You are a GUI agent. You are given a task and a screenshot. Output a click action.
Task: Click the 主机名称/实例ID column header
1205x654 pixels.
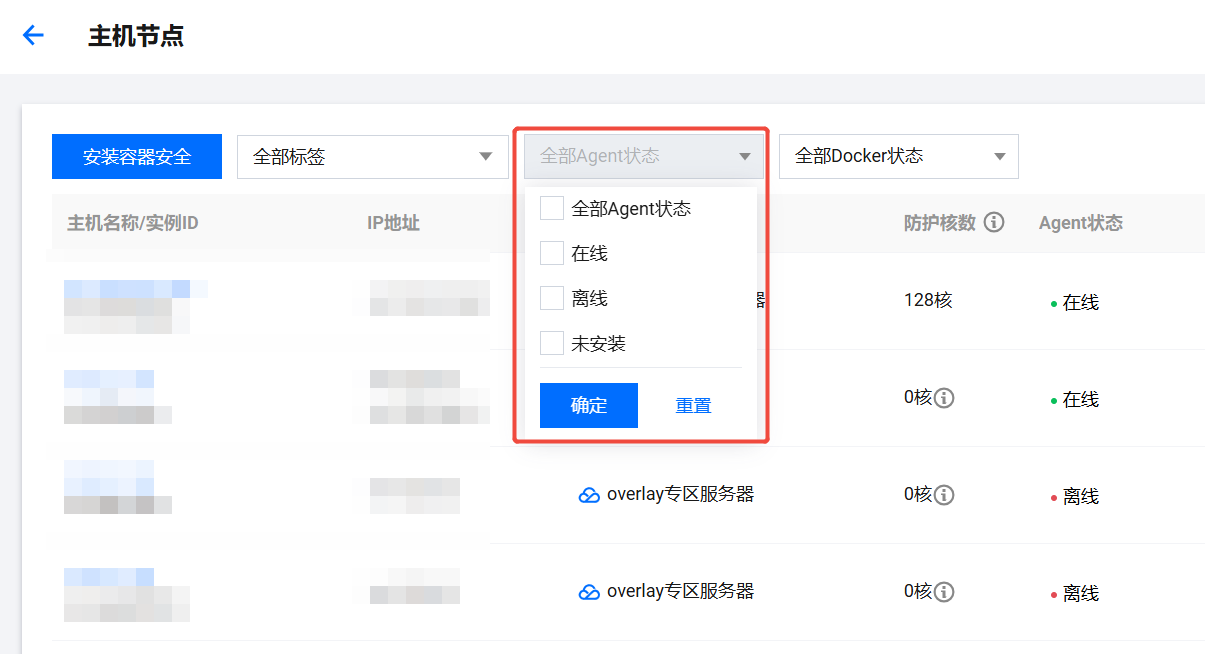click(x=133, y=223)
